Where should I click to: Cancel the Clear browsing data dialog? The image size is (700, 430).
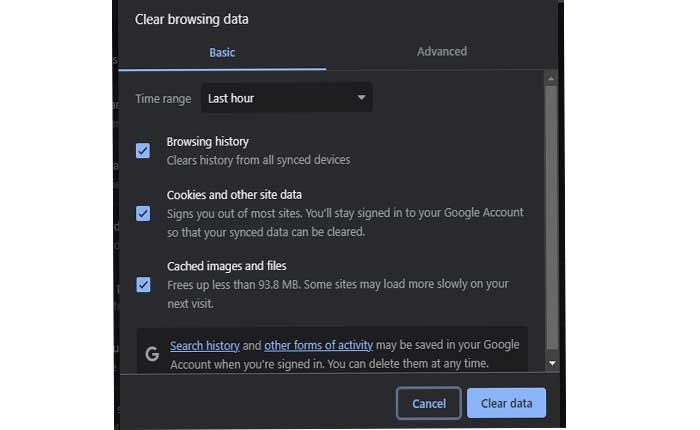(x=428, y=403)
